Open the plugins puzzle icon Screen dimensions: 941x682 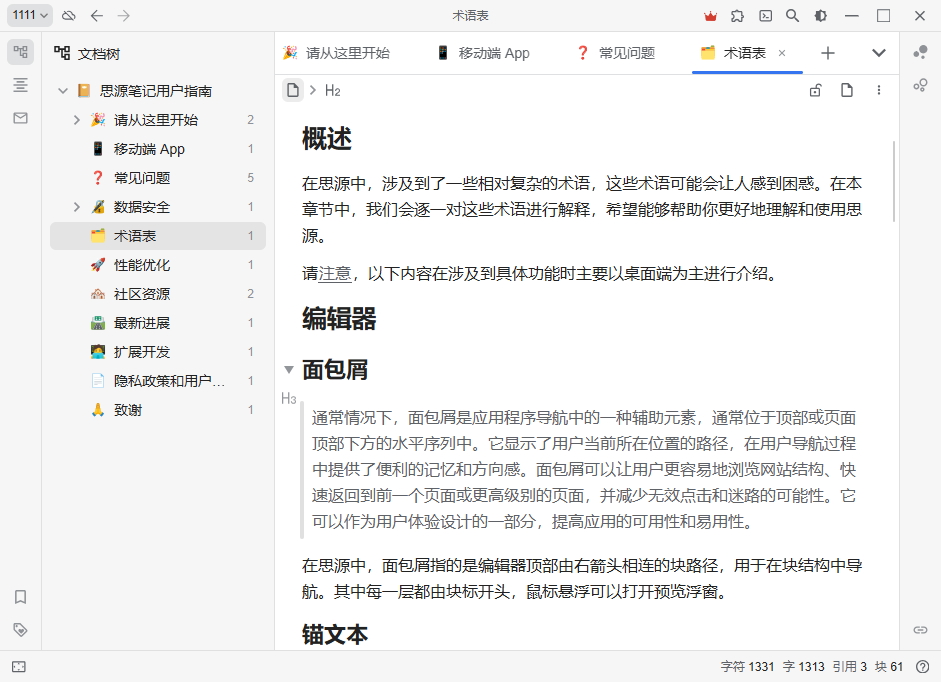pos(738,16)
